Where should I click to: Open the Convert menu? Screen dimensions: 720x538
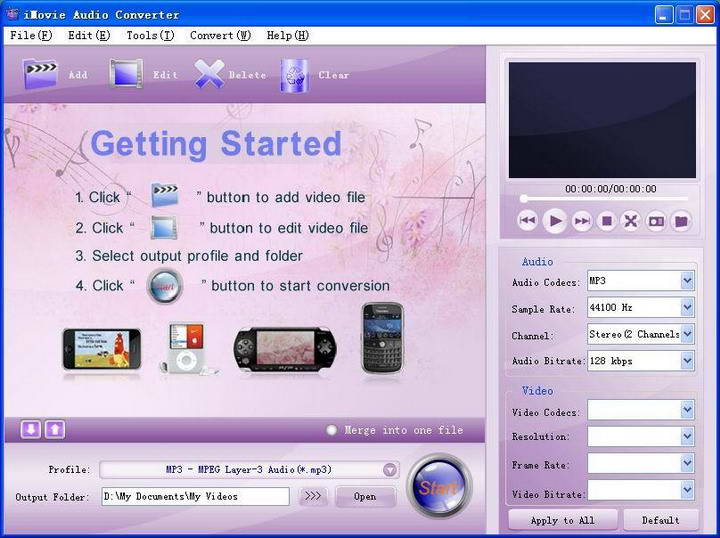(220, 35)
